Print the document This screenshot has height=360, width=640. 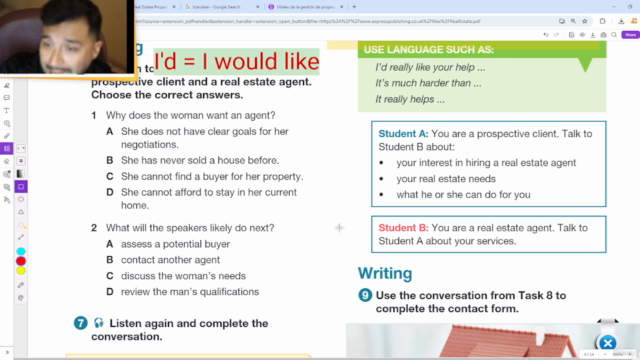pyautogui.click(x=603, y=35)
